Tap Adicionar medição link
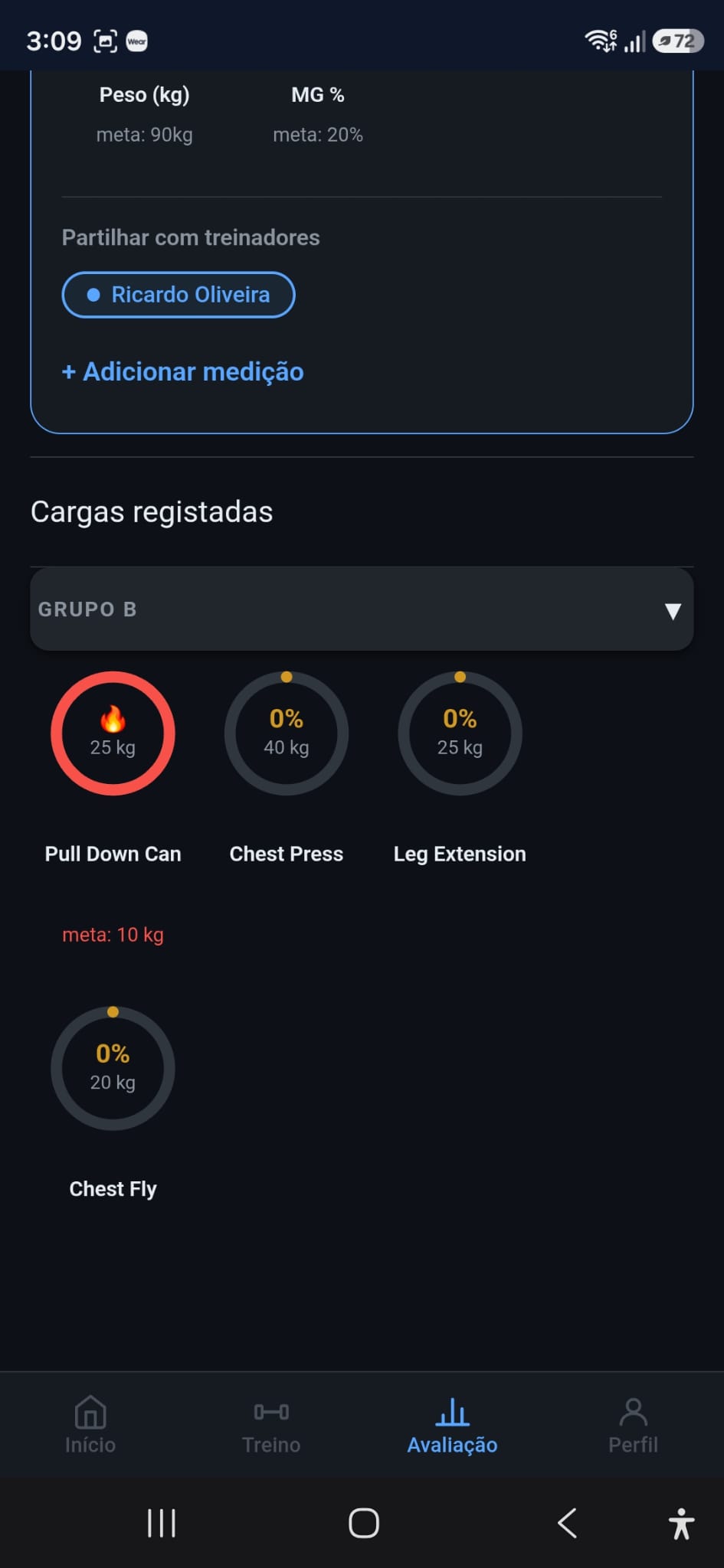 click(x=183, y=372)
